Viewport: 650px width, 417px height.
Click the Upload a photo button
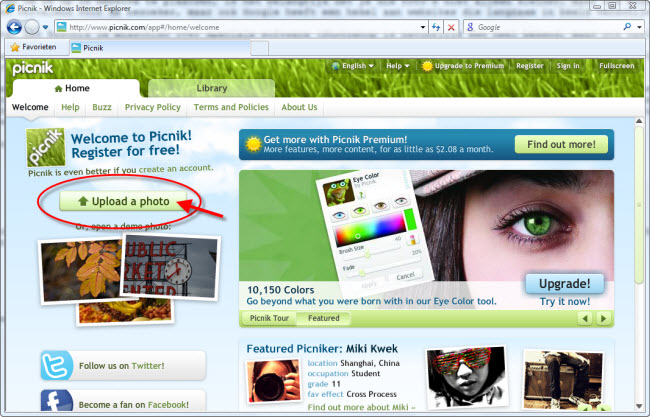(x=123, y=201)
